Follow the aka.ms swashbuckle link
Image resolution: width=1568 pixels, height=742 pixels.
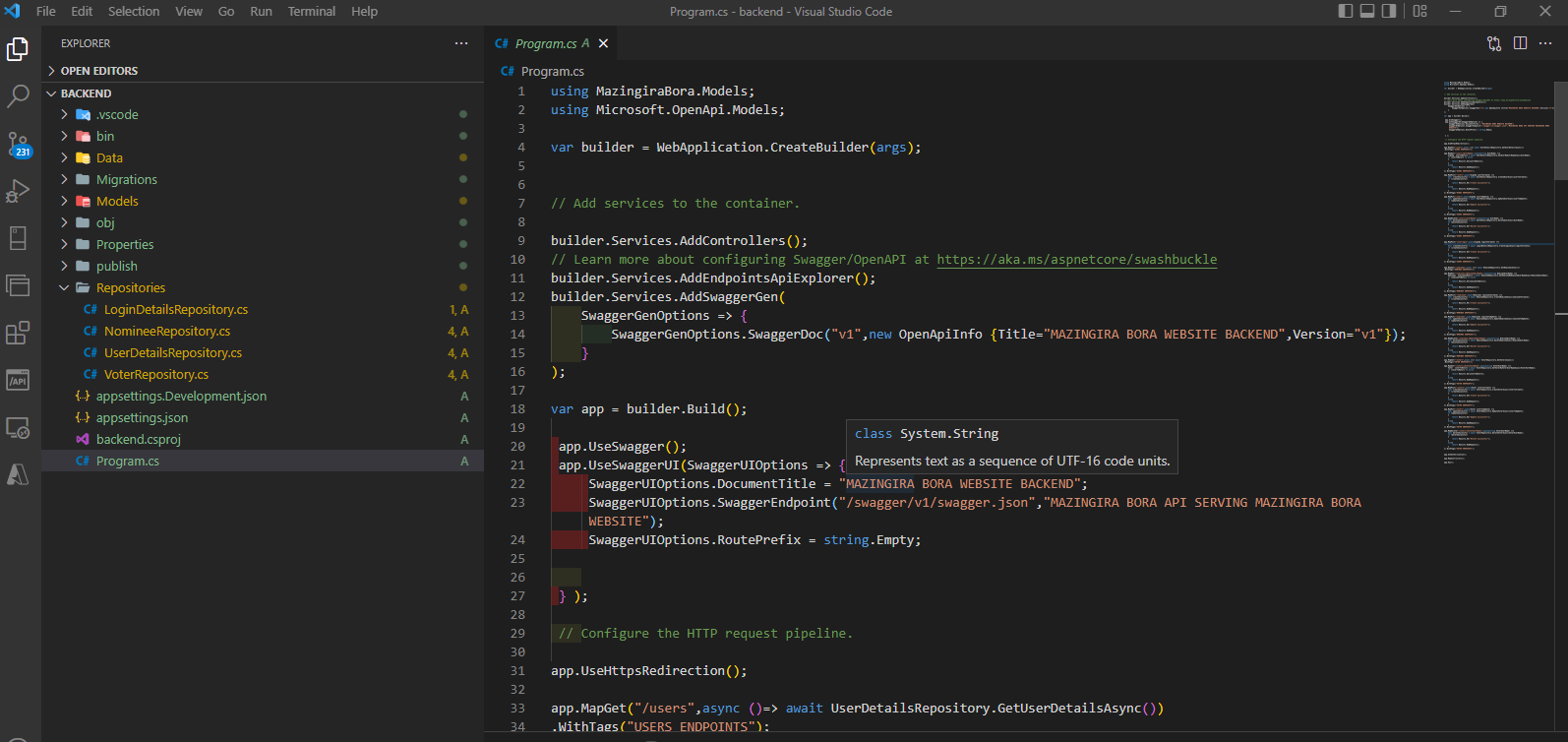click(x=1076, y=260)
